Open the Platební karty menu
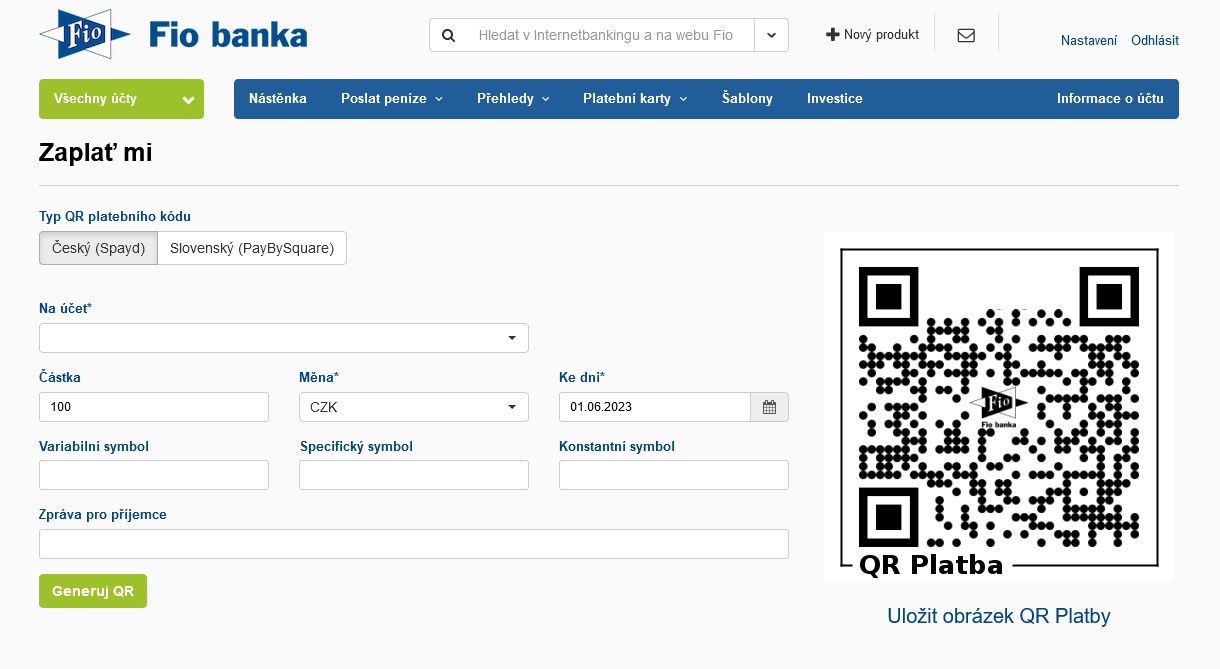 [x=635, y=99]
